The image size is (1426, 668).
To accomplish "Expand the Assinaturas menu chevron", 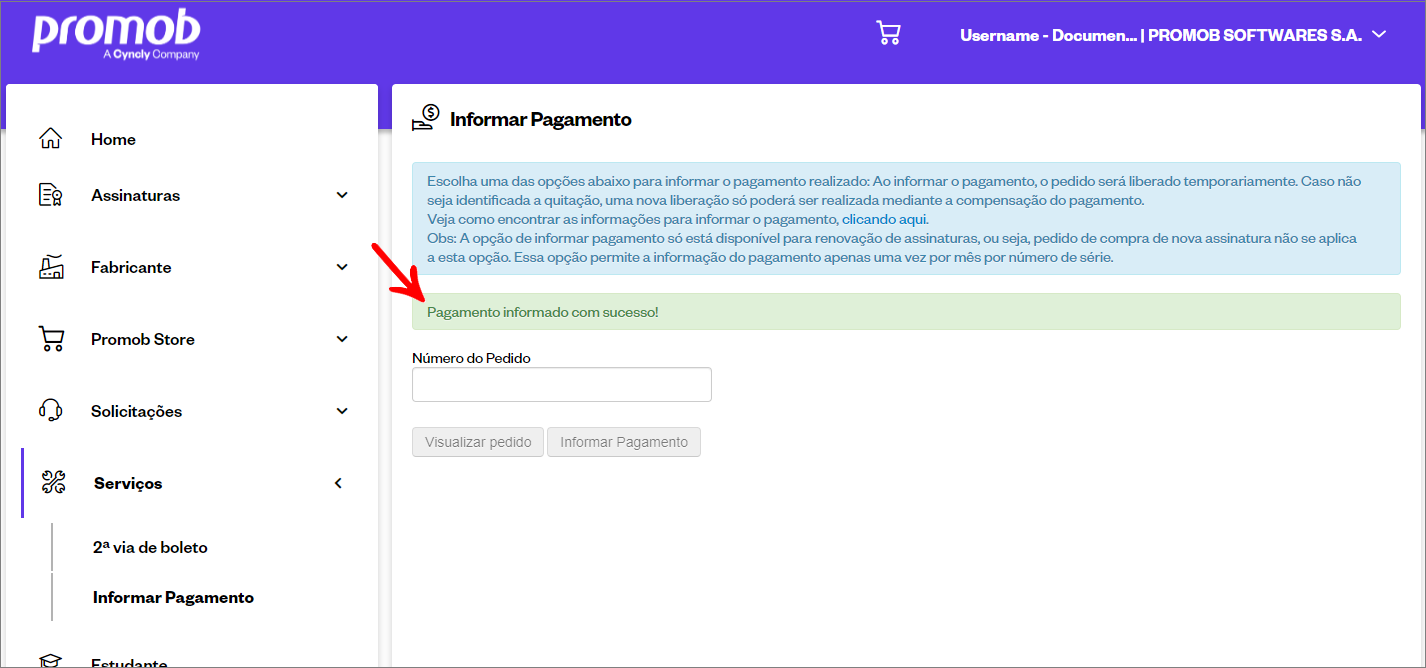I will (x=342, y=195).
